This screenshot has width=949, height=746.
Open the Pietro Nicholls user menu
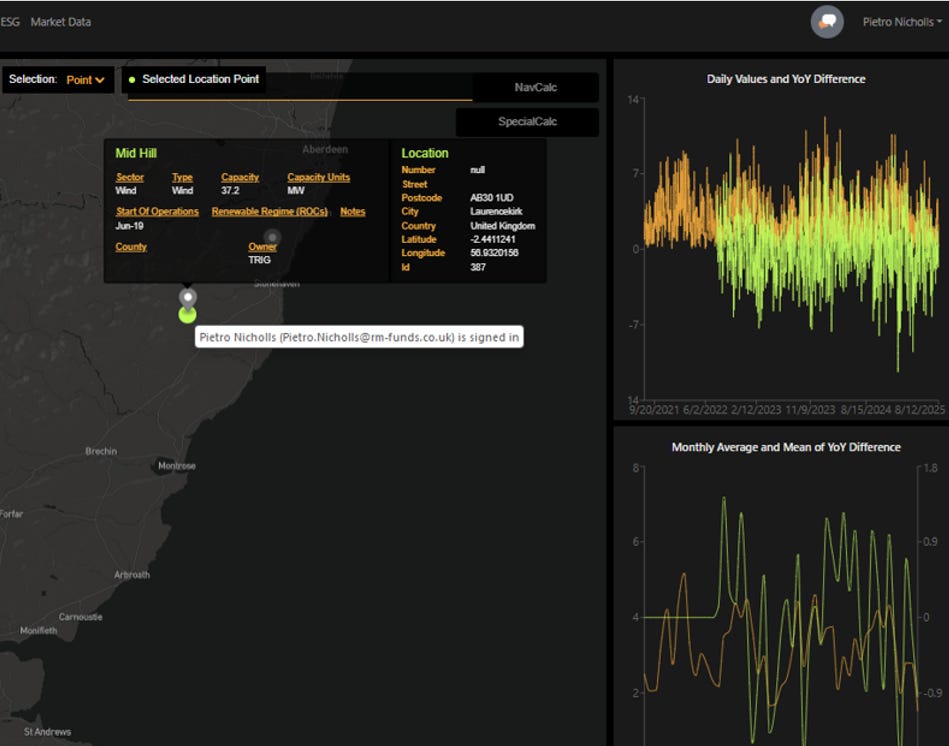902,22
